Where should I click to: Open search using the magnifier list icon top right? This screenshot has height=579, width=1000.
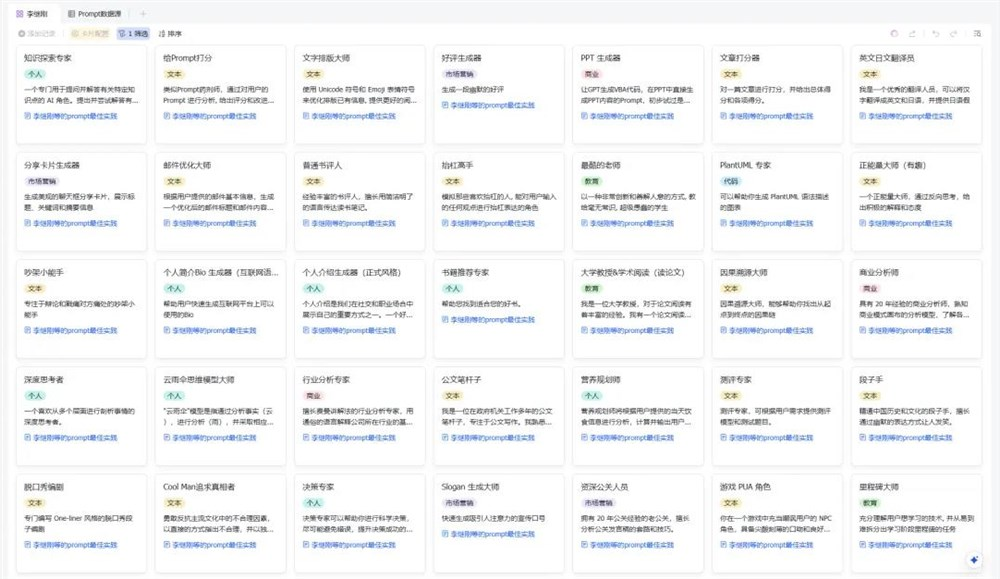click(x=978, y=33)
